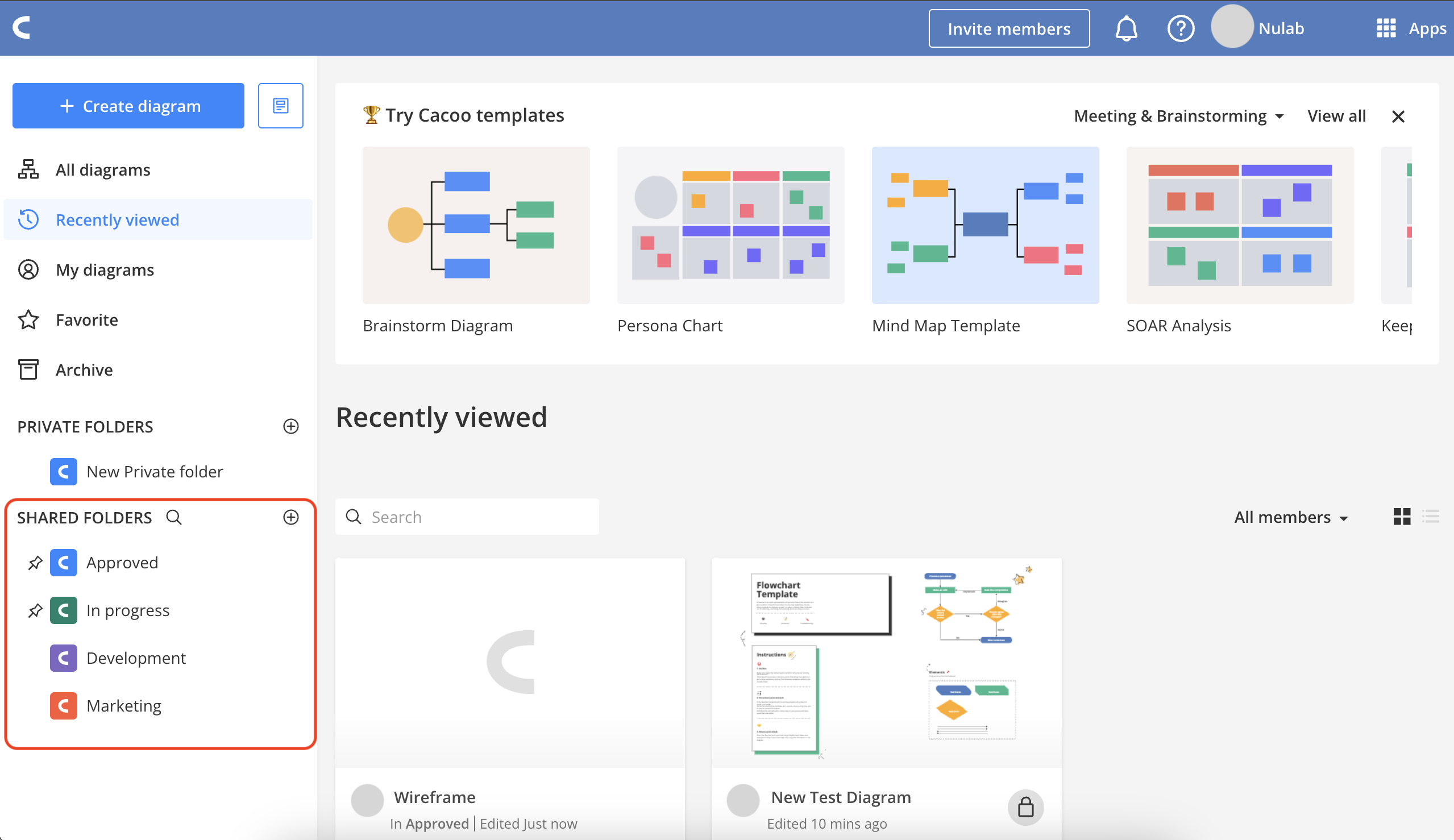
Task: Click Create diagram button
Action: tap(128, 106)
